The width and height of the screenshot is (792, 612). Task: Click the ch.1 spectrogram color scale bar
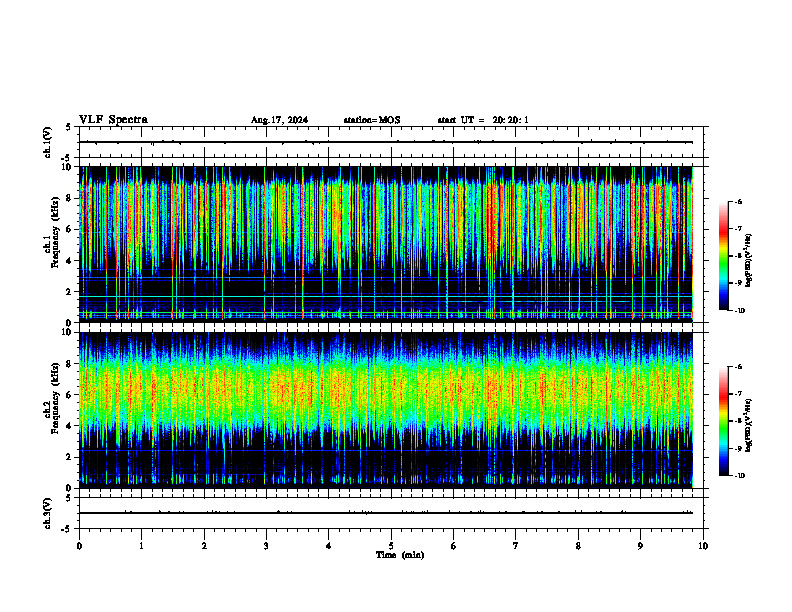coord(724,256)
